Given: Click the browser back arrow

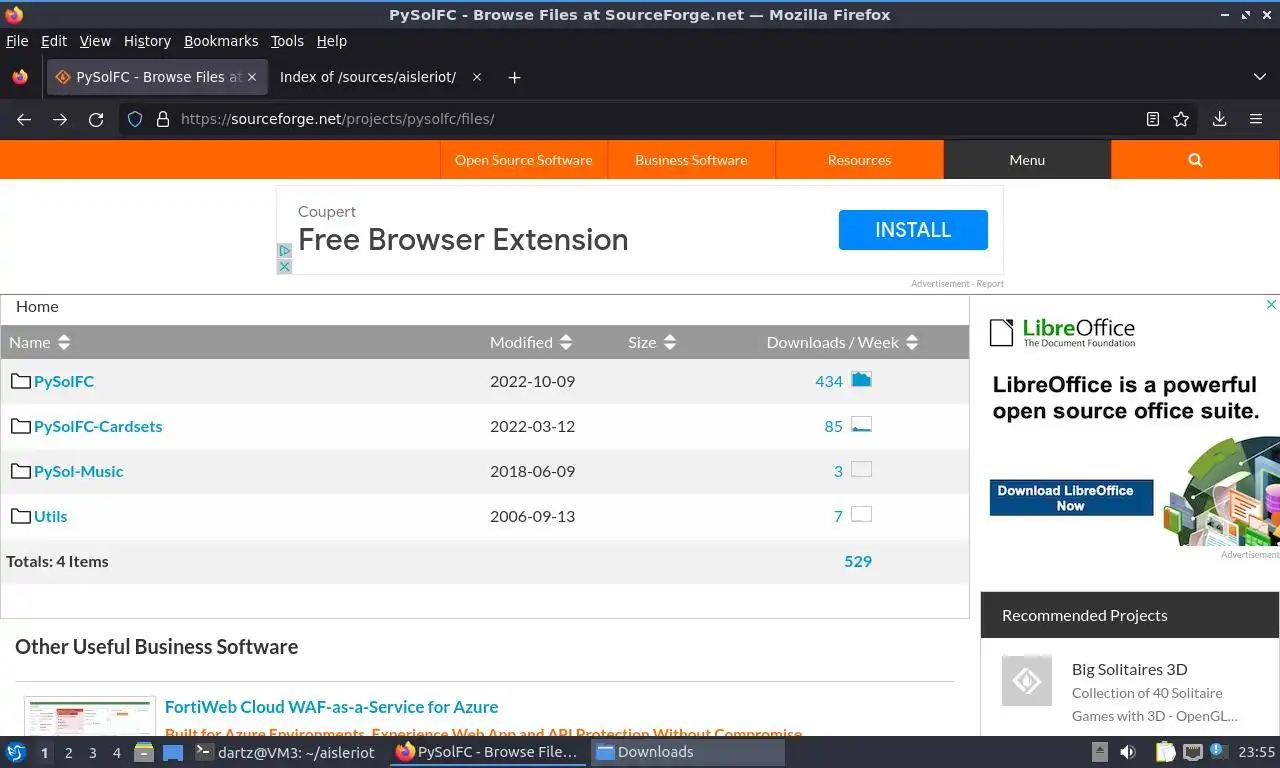Looking at the screenshot, I should (x=24, y=119).
